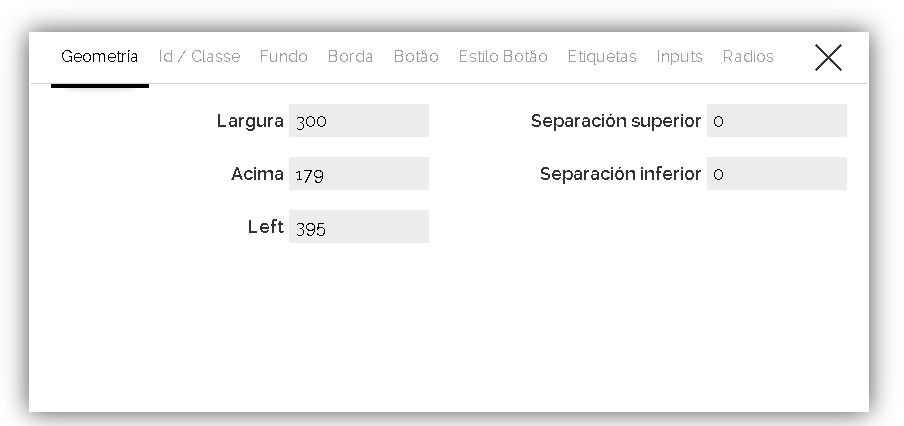This screenshot has height=426, width=904.
Task: Switch to the Estilo Botão tab
Action: coord(503,57)
